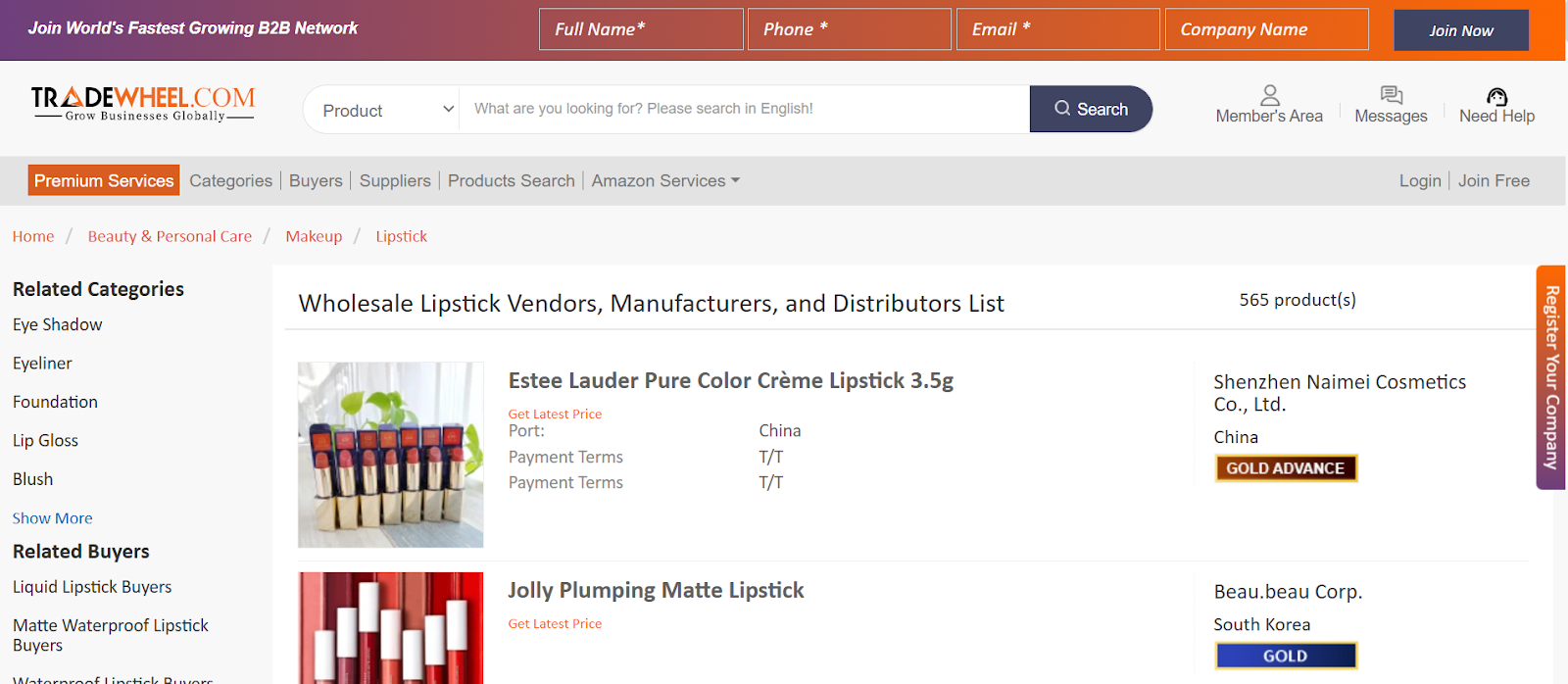
Task: Open Premium Services in the navigation bar
Action: (104, 180)
